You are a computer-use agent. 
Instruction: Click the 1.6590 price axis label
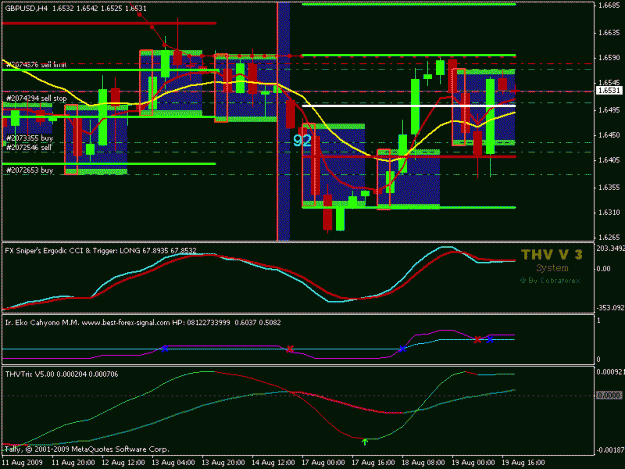tap(609, 58)
